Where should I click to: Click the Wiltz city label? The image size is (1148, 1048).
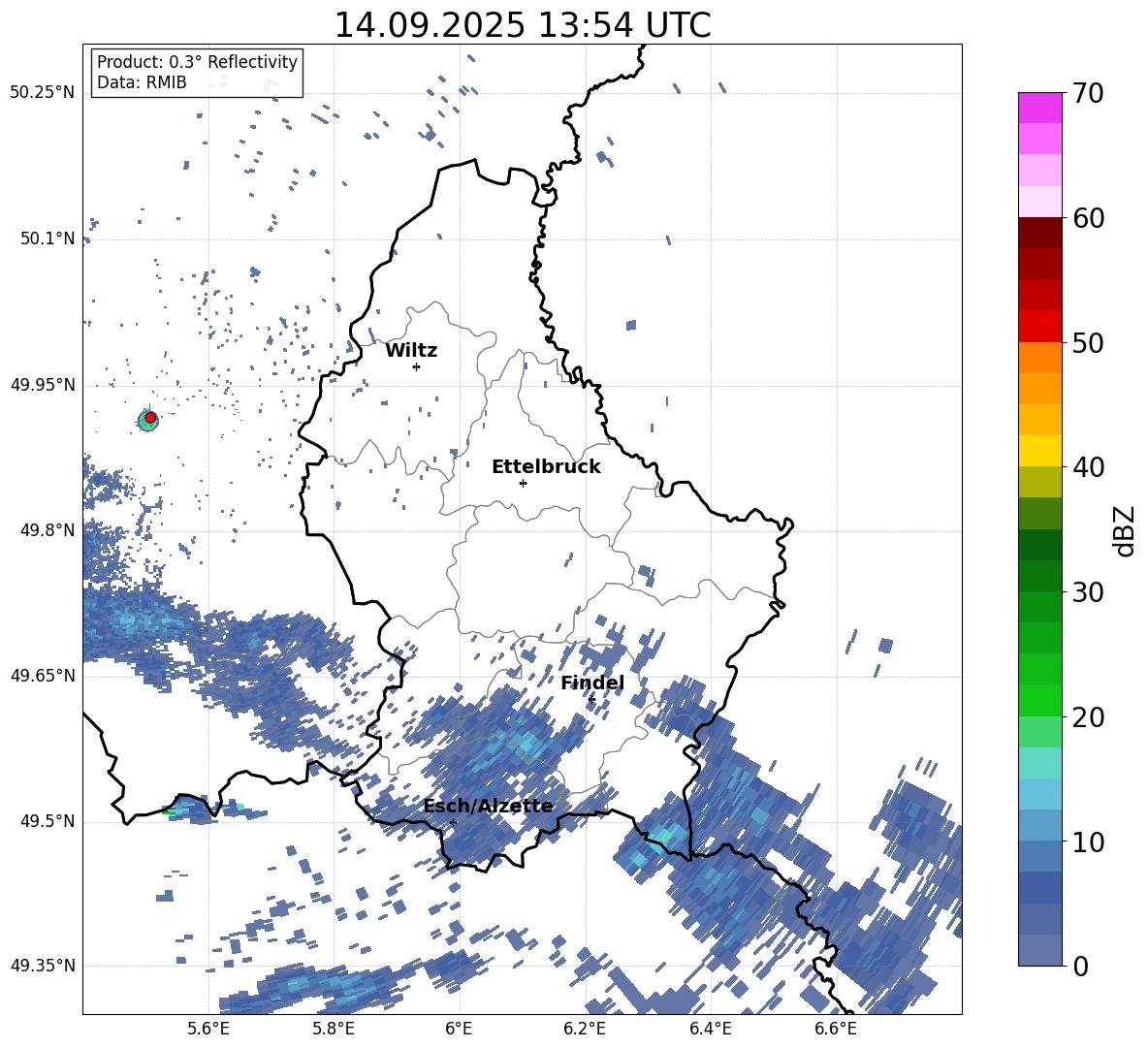tap(411, 351)
